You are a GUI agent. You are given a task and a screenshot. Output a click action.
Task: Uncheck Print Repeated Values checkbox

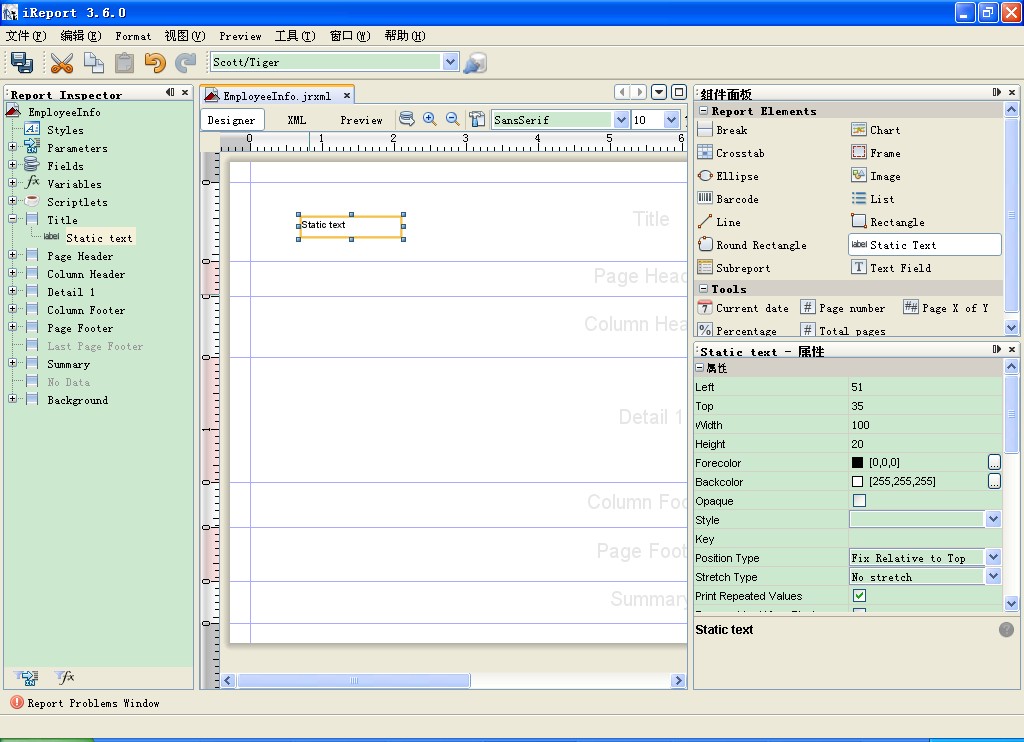pos(859,596)
